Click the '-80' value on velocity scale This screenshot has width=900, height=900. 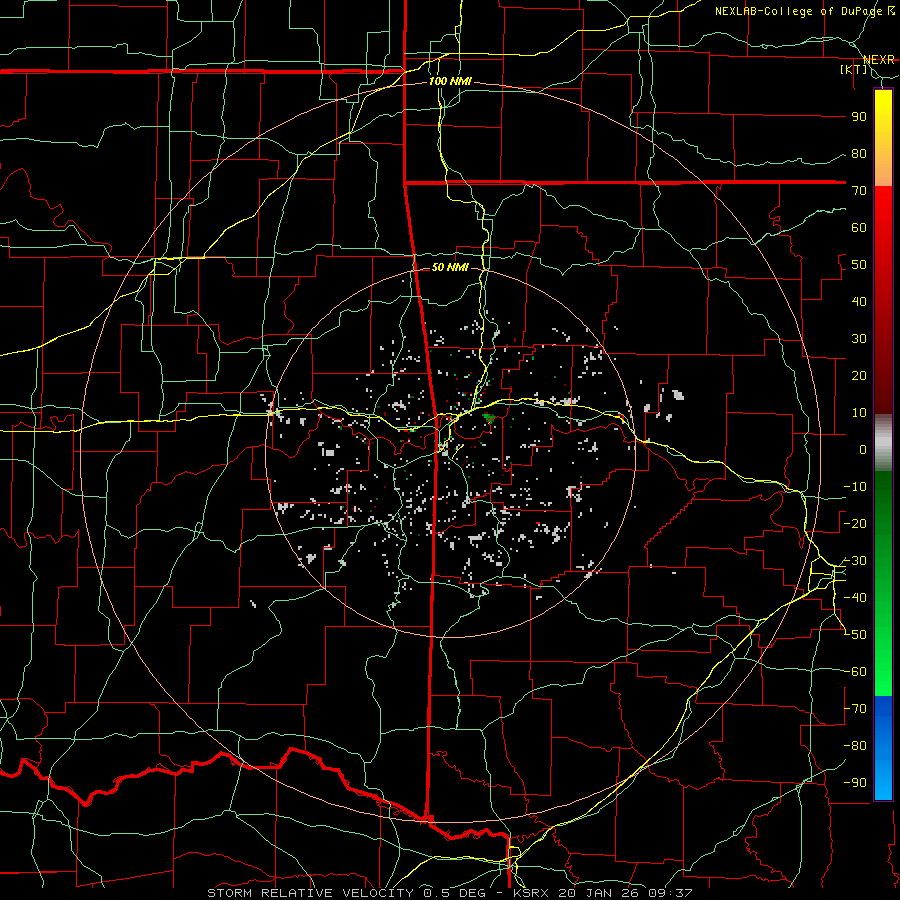[855, 746]
